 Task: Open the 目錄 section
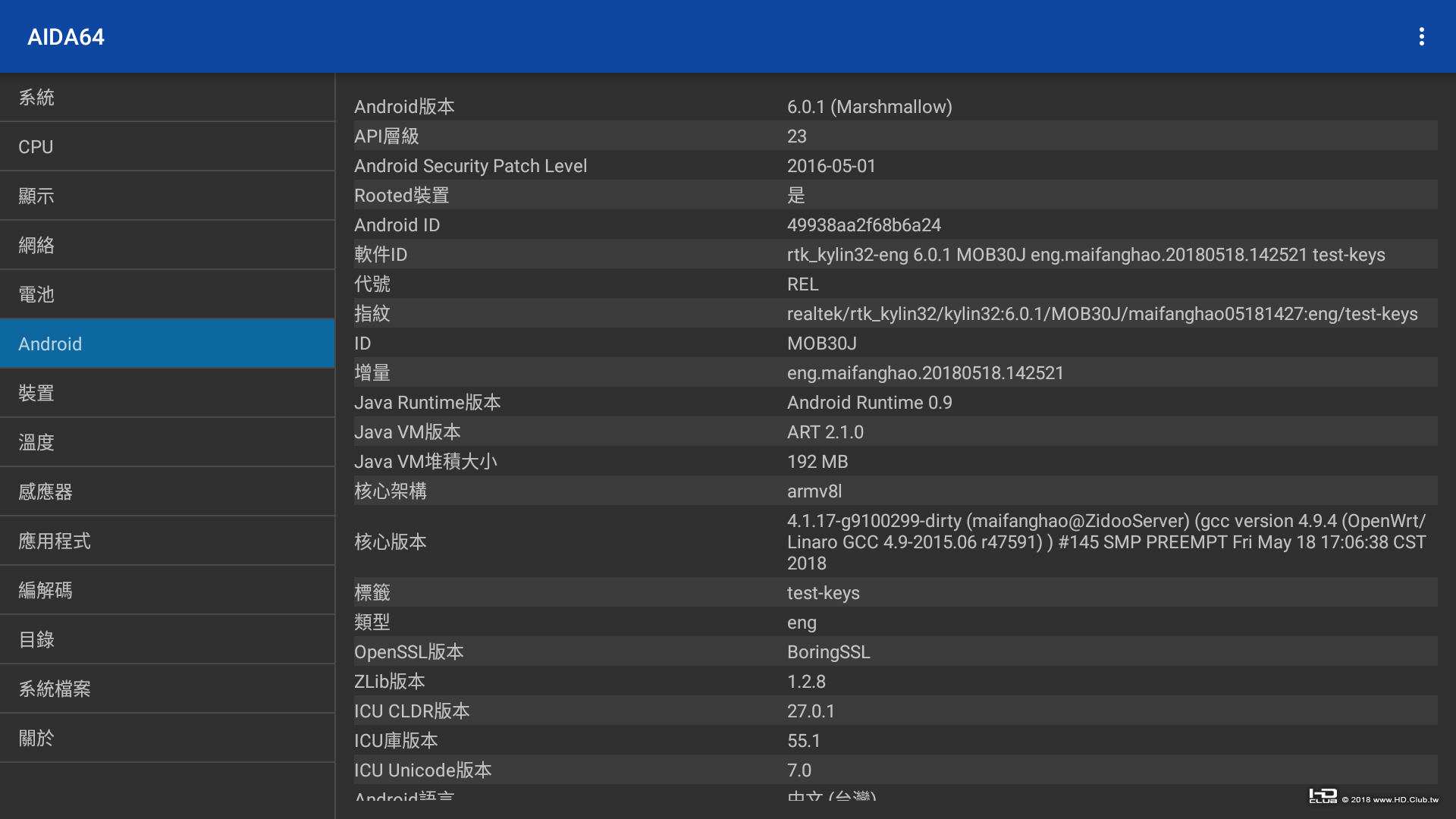[x=167, y=640]
